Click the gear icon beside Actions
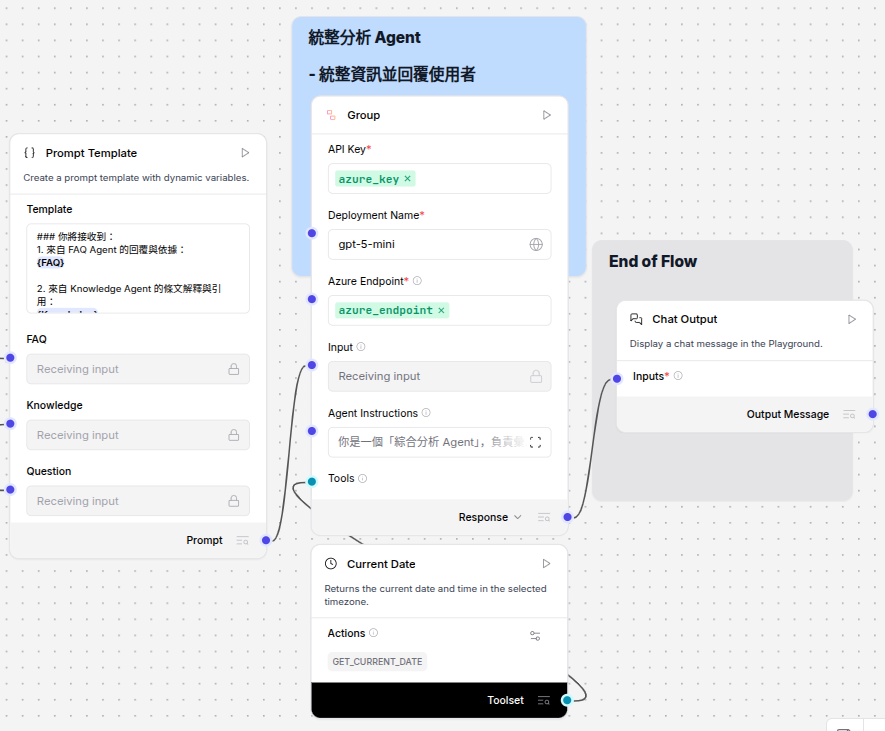Screen dimensions: 885x731 (535, 635)
